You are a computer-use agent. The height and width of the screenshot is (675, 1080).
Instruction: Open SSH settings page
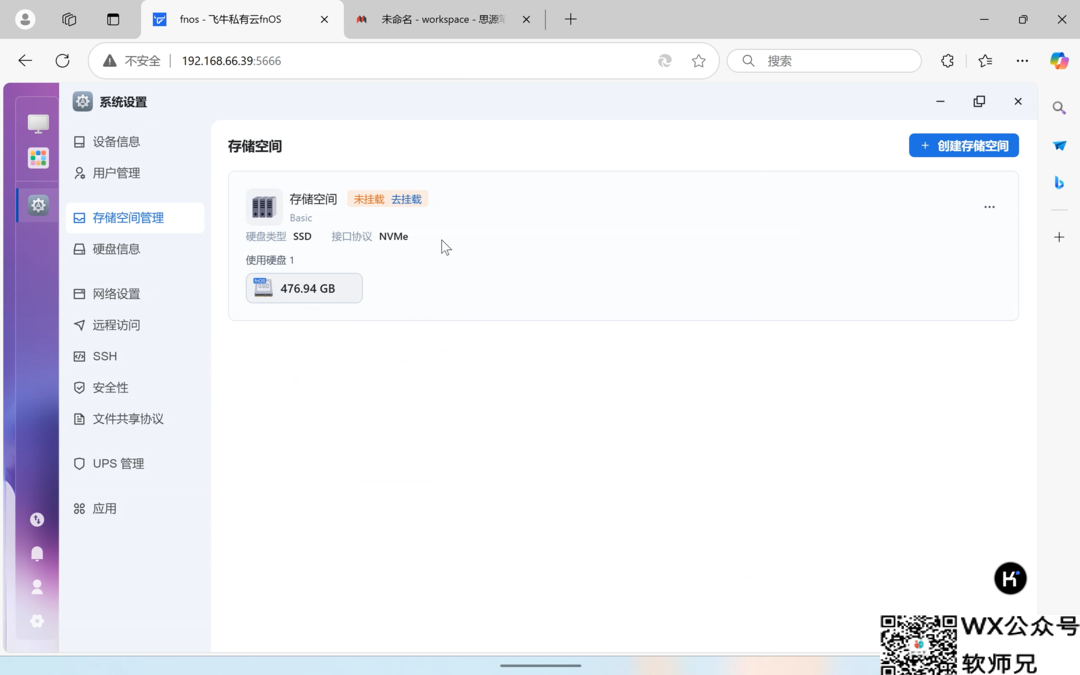pos(135,356)
